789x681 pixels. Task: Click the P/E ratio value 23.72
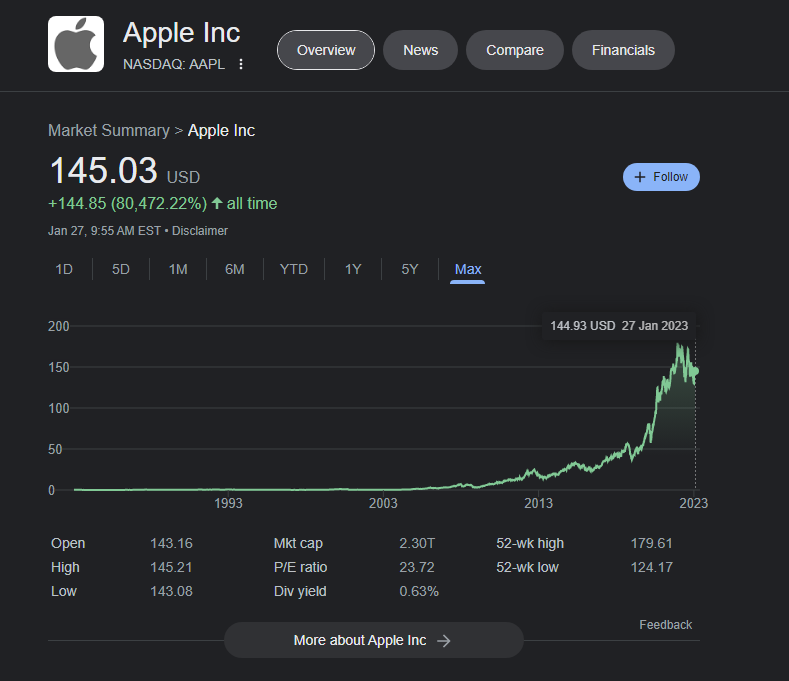[417, 567]
